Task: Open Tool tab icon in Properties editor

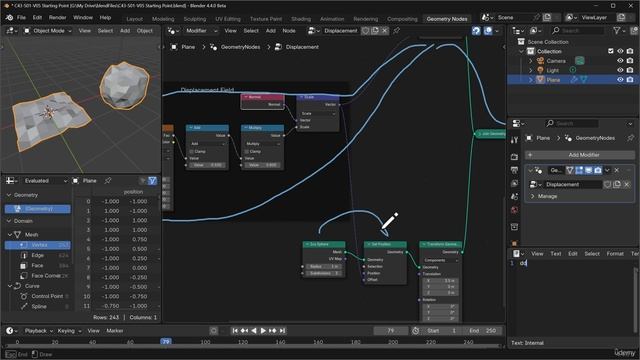Action: [x=514, y=140]
